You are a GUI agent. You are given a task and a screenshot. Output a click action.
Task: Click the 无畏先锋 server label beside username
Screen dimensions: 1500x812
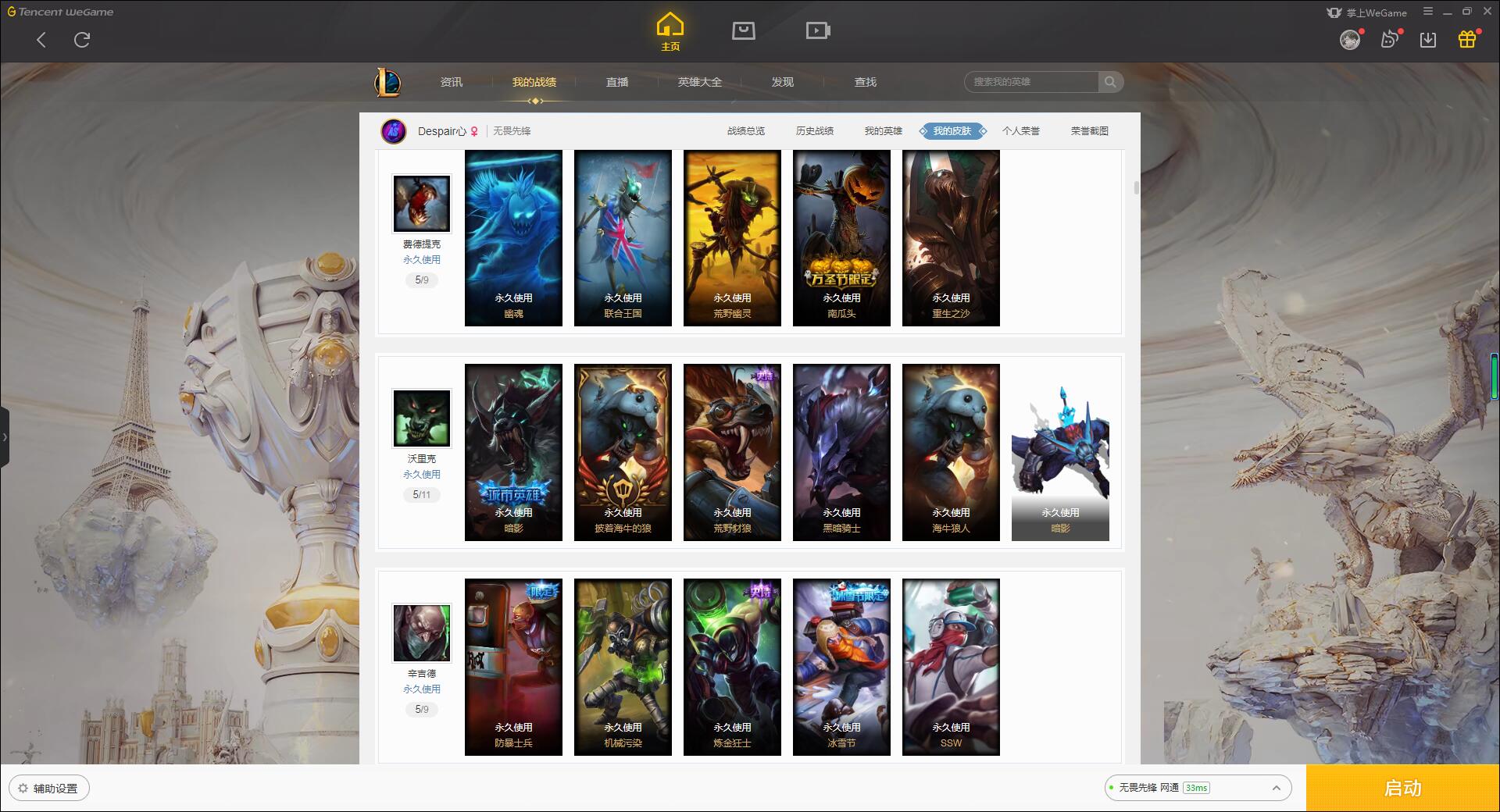click(x=512, y=131)
